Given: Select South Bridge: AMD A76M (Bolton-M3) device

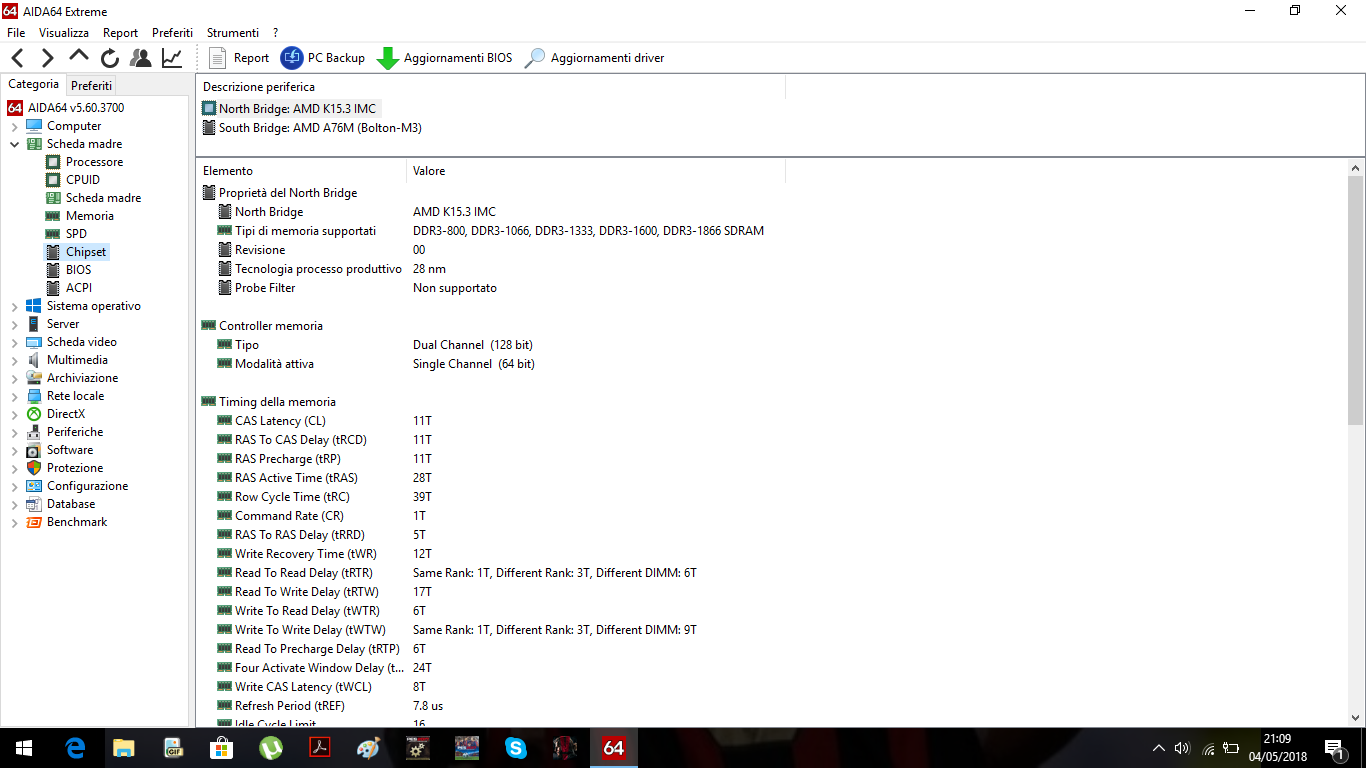Looking at the screenshot, I should [x=311, y=128].
